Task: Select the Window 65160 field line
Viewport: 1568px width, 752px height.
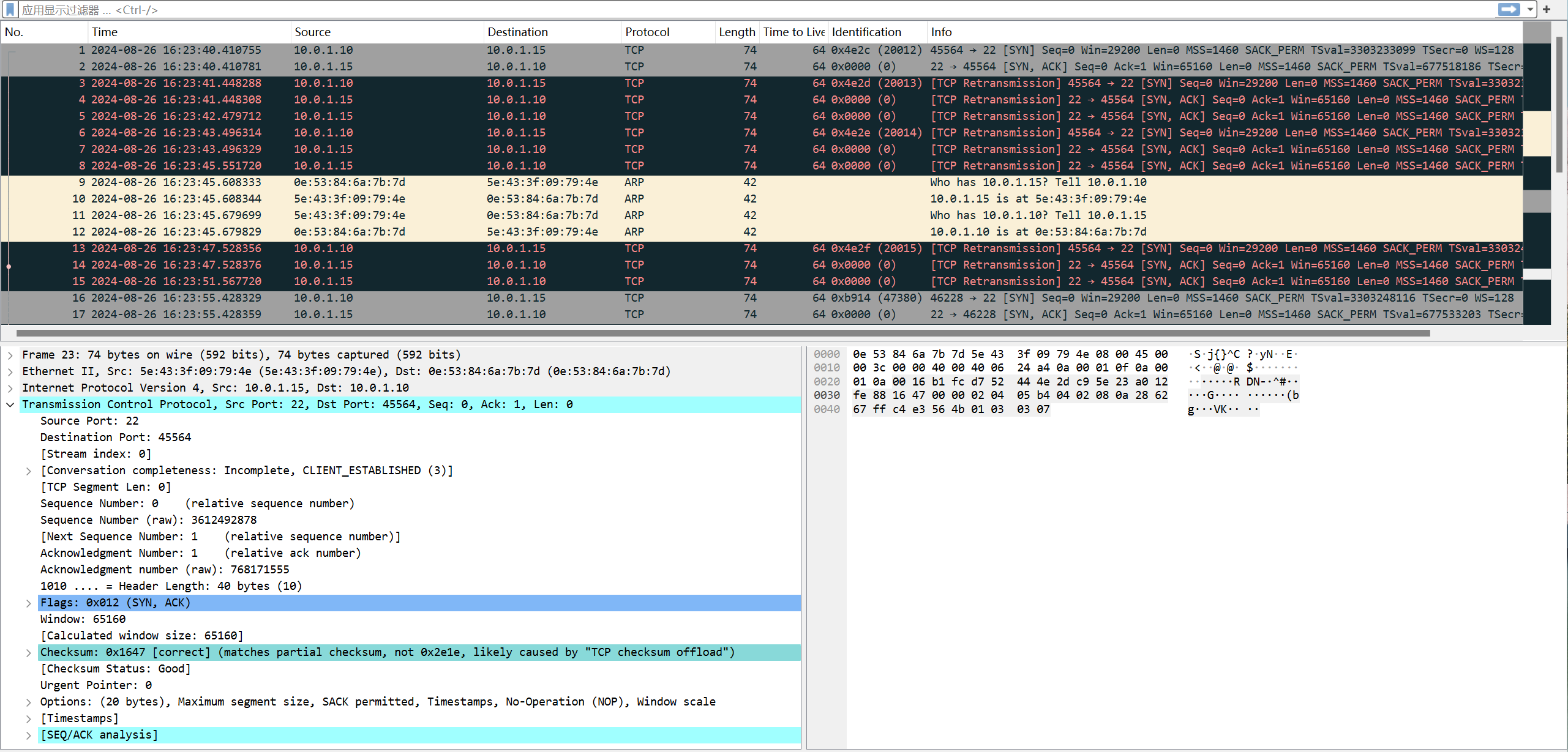Action: click(83, 619)
